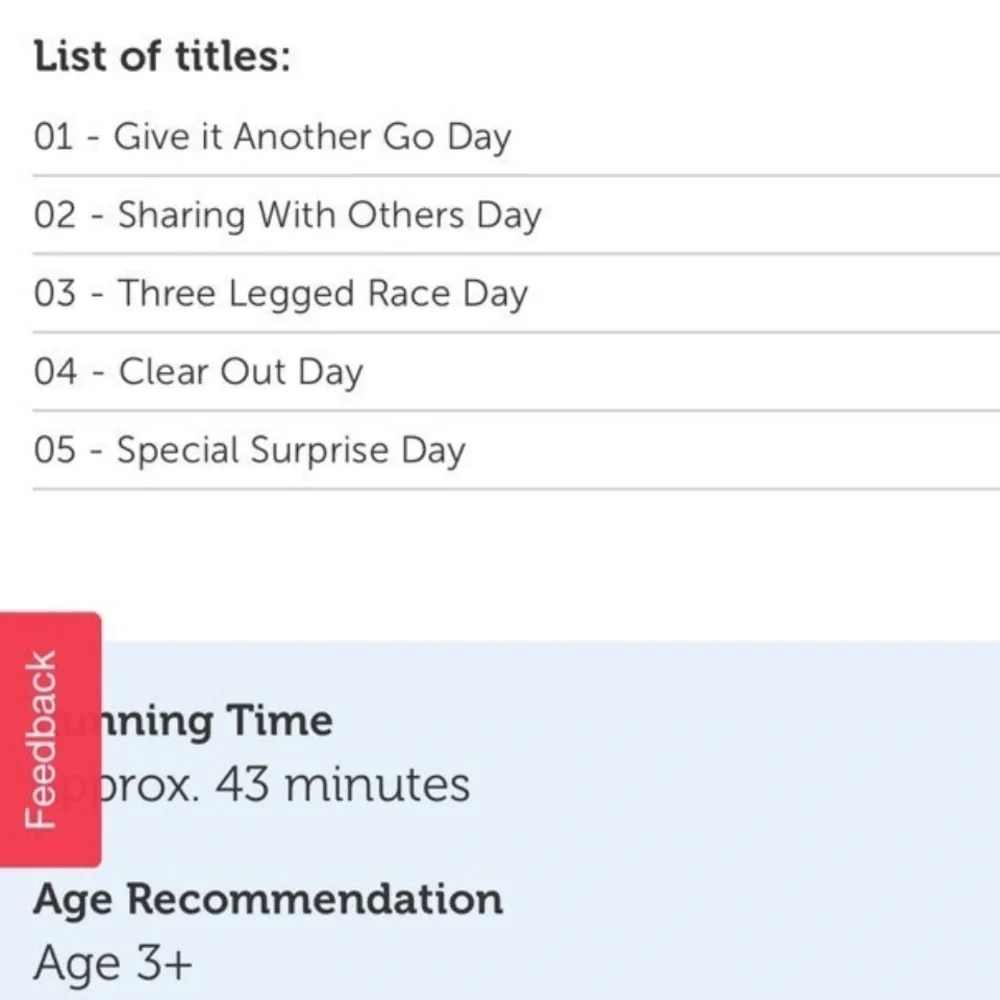Click the Age 3+ value text
The image size is (1000, 1000).
click(113, 964)
